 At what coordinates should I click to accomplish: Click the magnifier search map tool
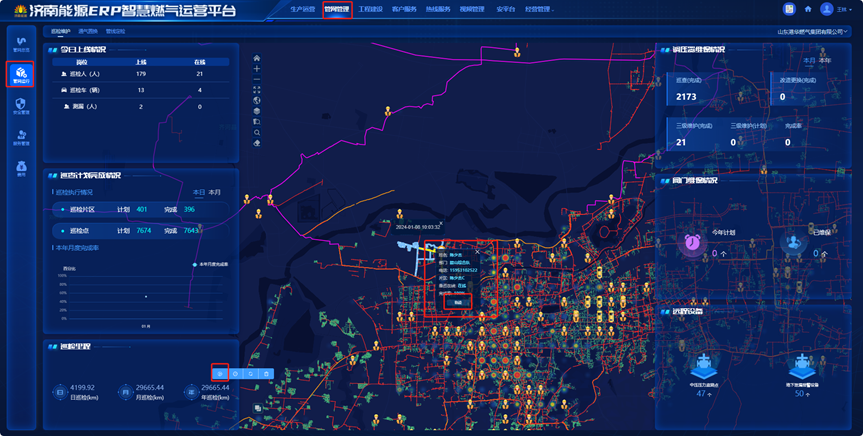[x=256, y=133]
